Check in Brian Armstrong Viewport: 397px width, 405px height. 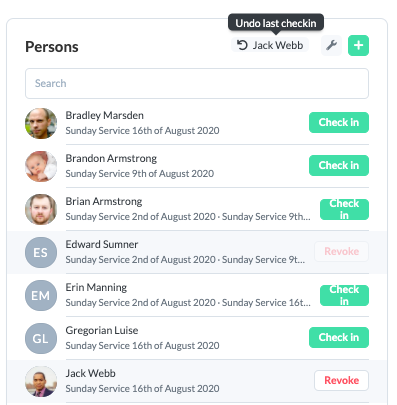pyautogui.click(x=344, y=209)
